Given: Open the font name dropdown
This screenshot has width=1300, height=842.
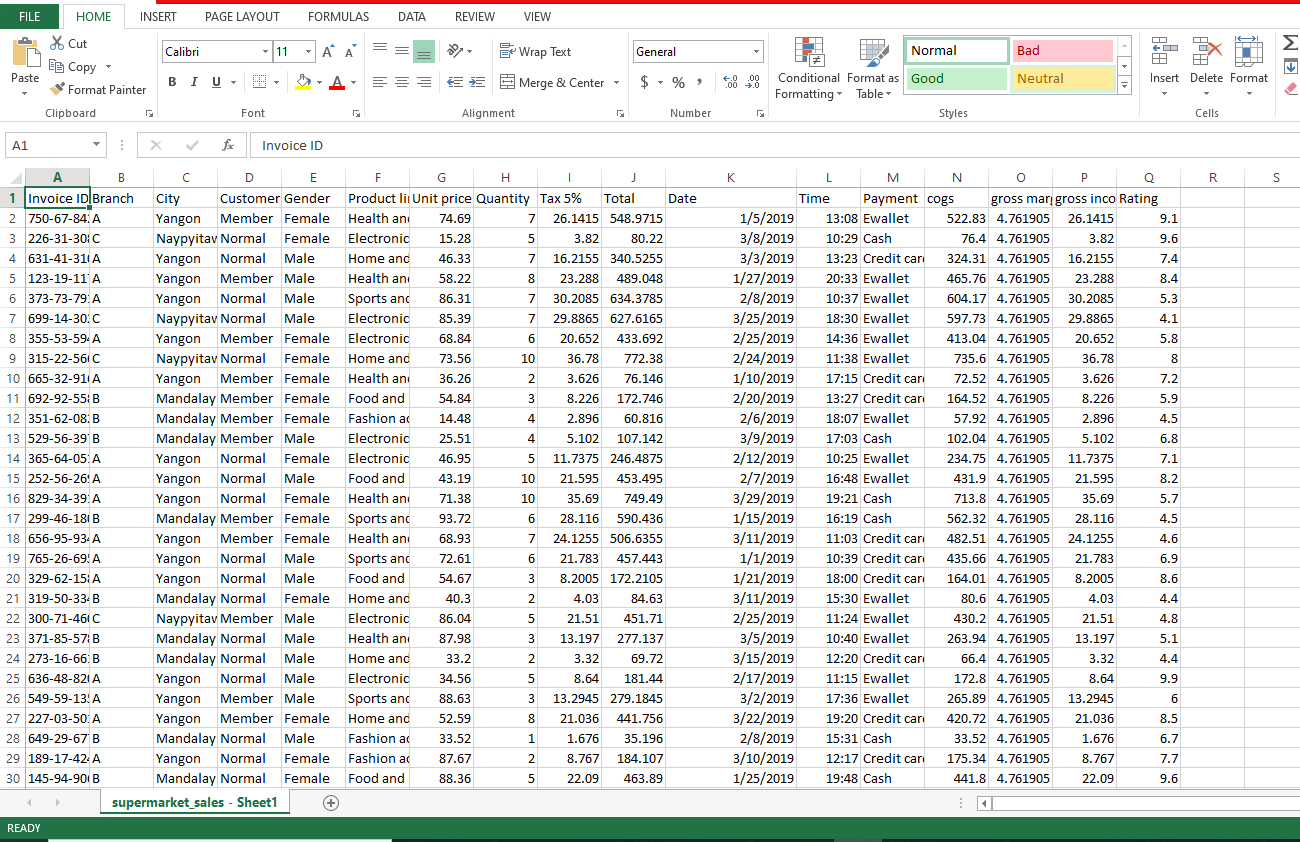Looking at the screenshot, I should point(263,51).
